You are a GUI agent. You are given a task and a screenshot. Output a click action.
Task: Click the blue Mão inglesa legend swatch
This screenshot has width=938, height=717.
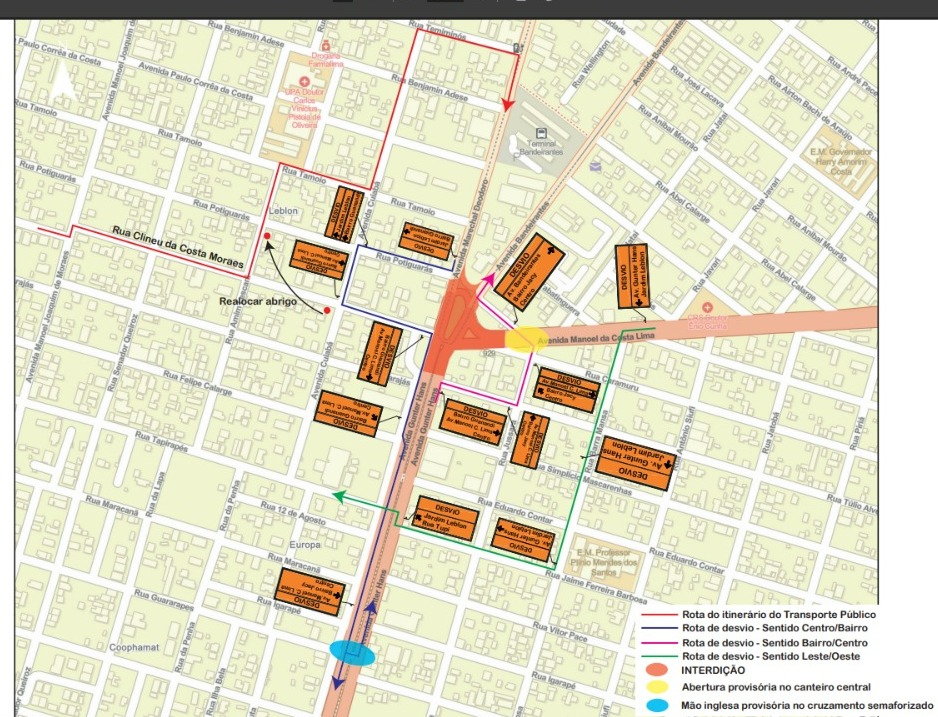pos(656,706)
